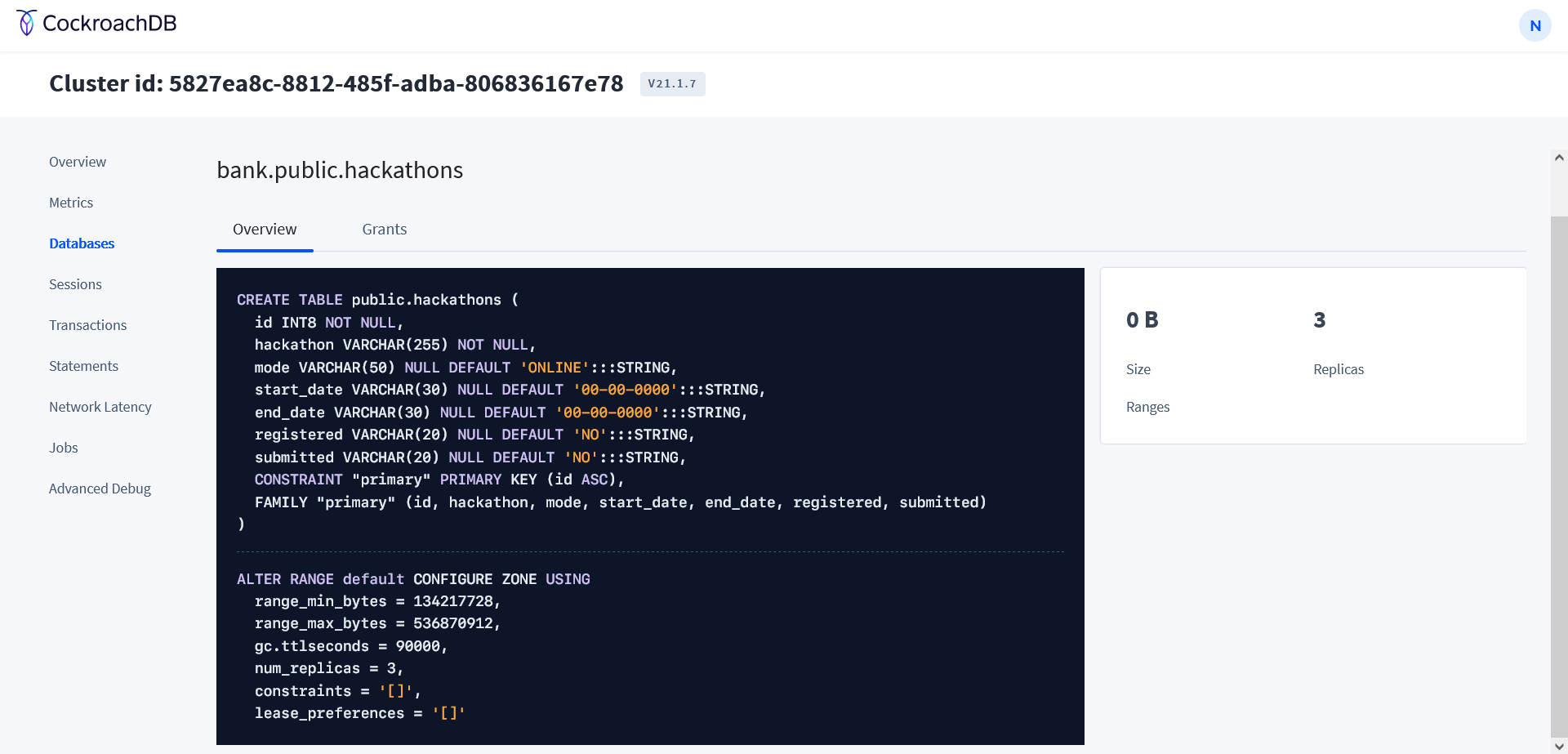Go to Advanced Debug
Screen dimensions: 1568x754
pyautogui.click(x=100, y=489)
